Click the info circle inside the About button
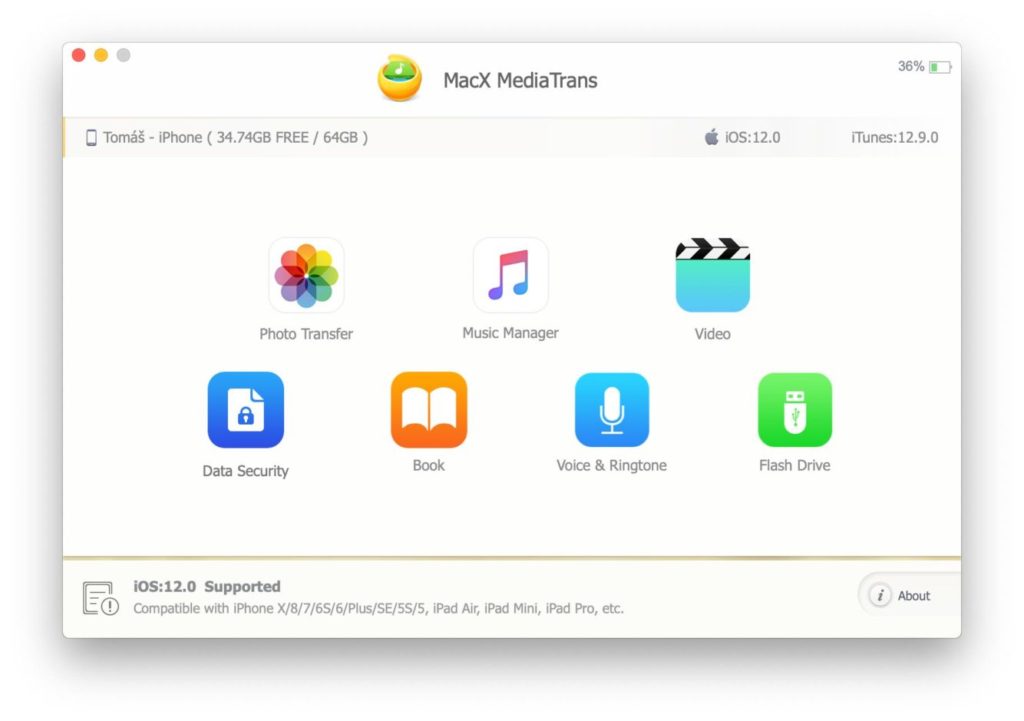This screenshot has height=721, width=1024. click(x=880, y=595)
